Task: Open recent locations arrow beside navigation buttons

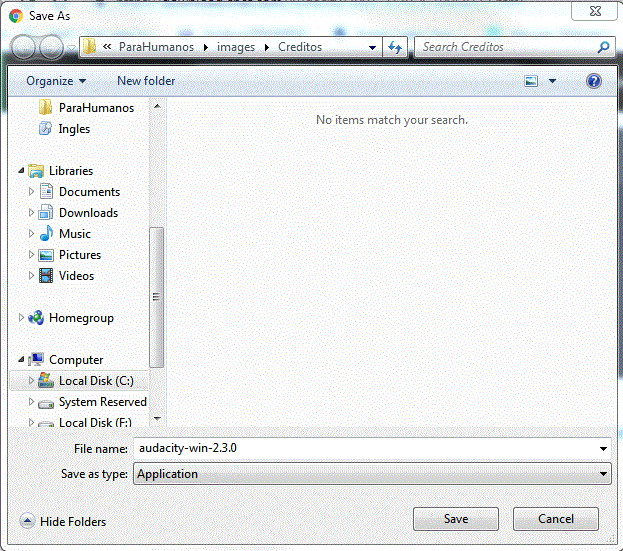Action: (72, 47)
